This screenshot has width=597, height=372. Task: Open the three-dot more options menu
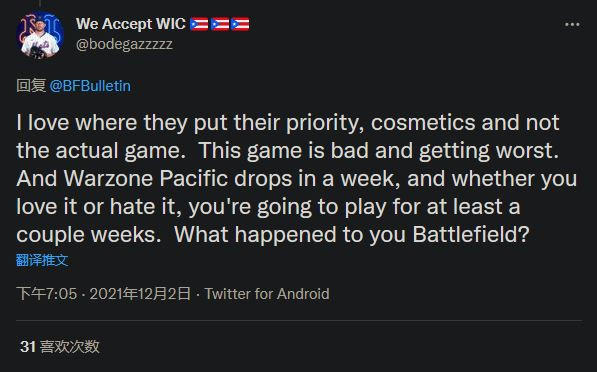point(572,25)
